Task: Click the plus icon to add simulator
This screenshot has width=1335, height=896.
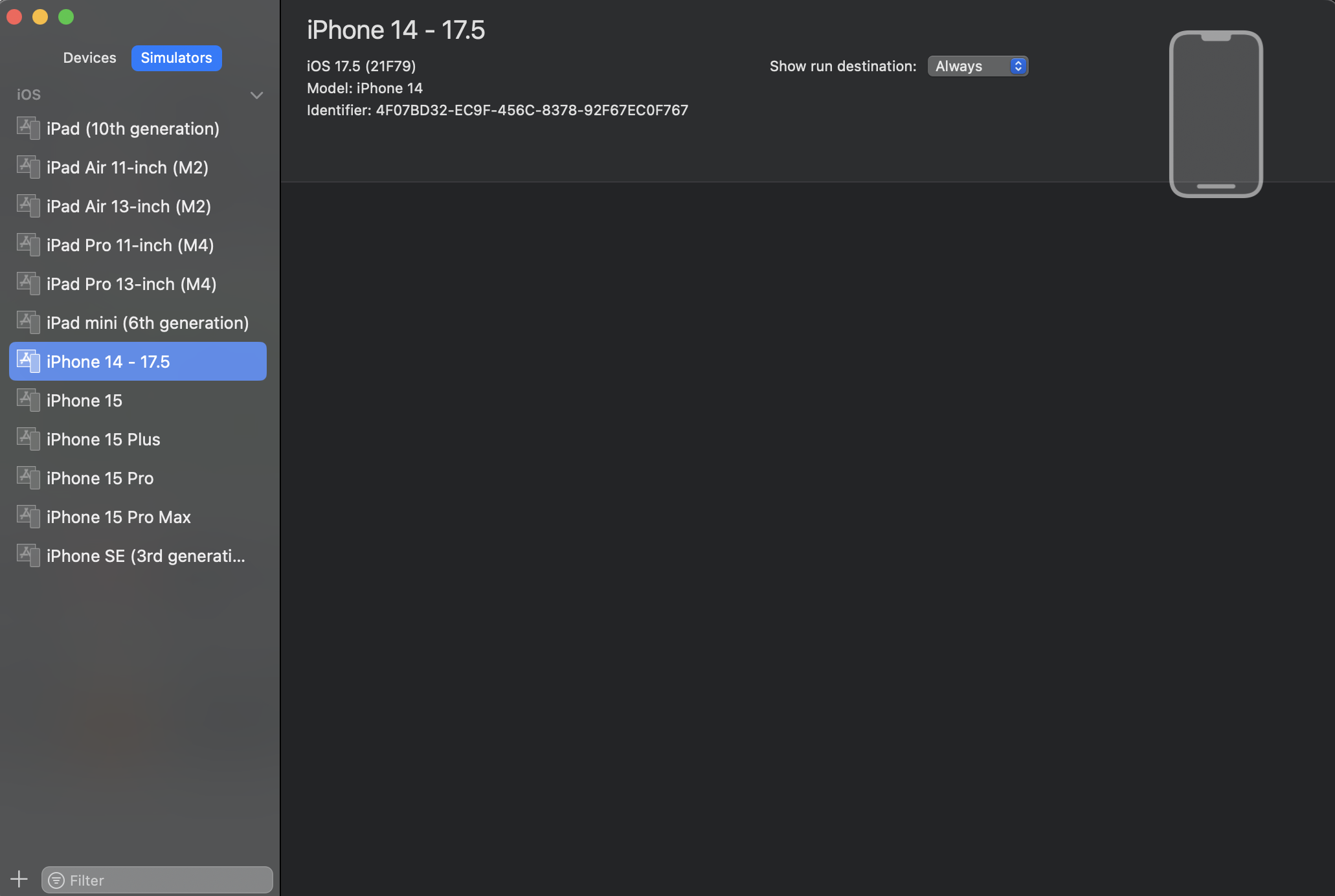Action: (x=19, y=879)
